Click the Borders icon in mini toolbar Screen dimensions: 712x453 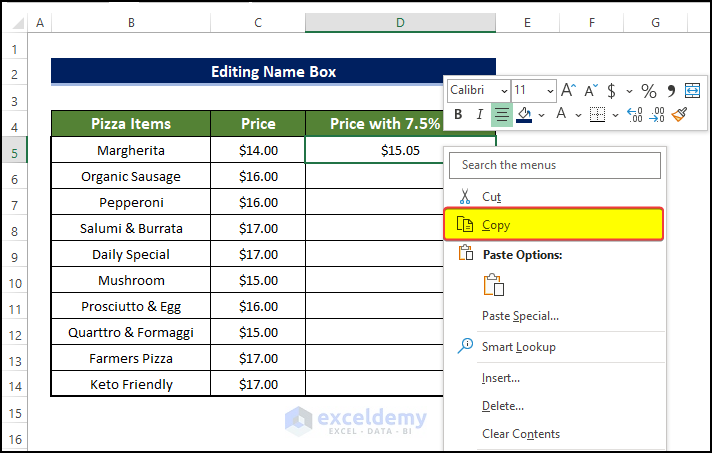coord(597,114)
